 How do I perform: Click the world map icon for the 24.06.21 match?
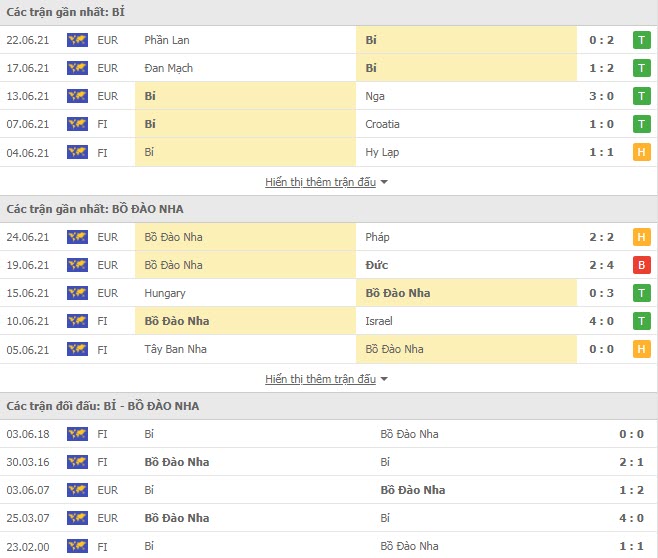pos(77,237)
